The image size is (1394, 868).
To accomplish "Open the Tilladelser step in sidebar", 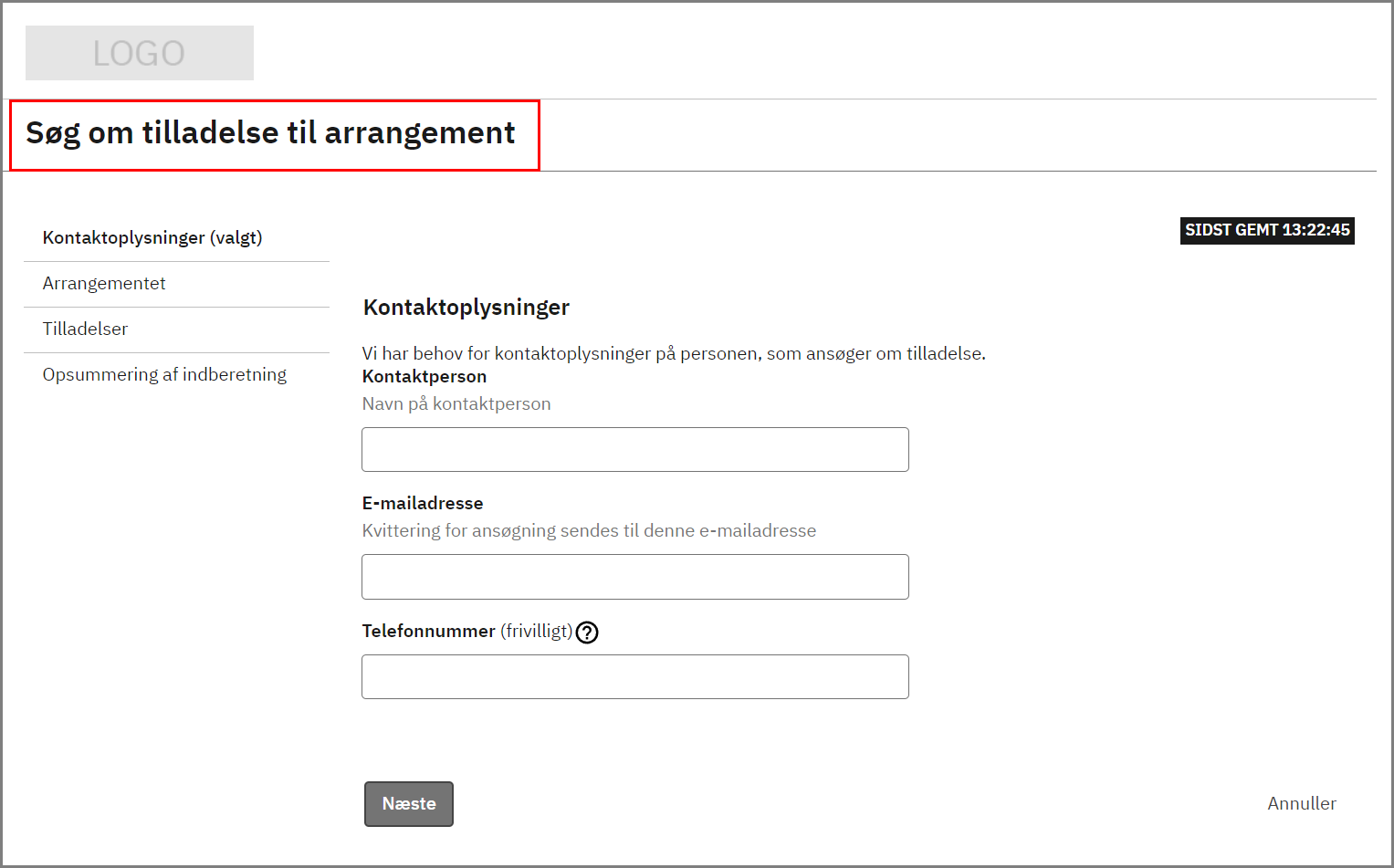I will (85, 329).
